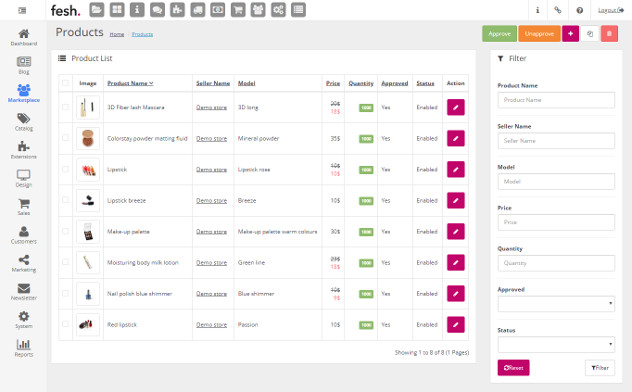
Task: Add a new product with plus button
Action: 570,34
